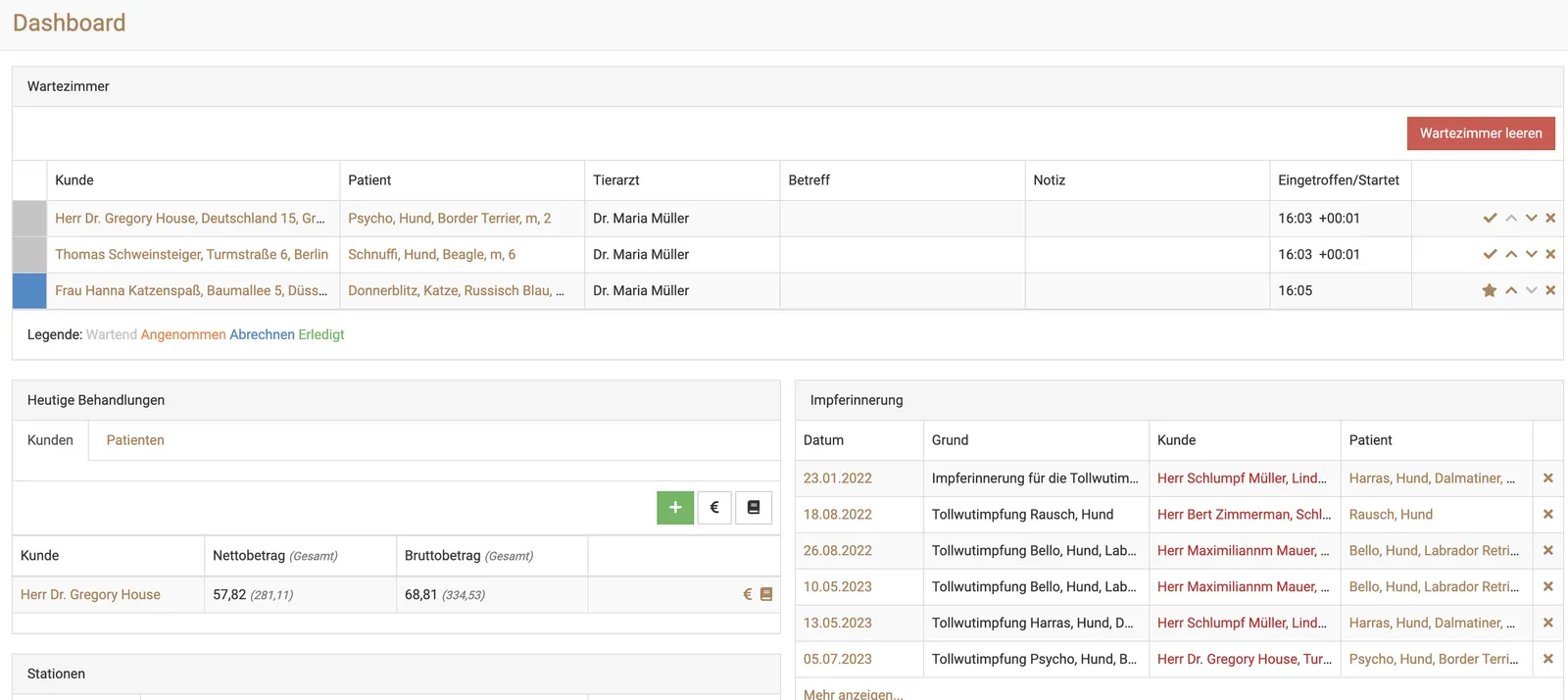Click euro toolbar button in Heutige Behandlungen
This screenshot has width=1568, height=700.
(x=714, y=508)
